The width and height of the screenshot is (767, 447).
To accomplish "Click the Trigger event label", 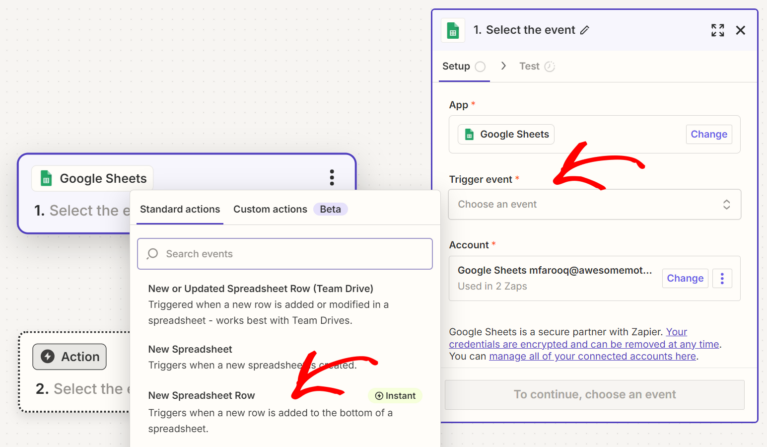I will pos(480,179).
